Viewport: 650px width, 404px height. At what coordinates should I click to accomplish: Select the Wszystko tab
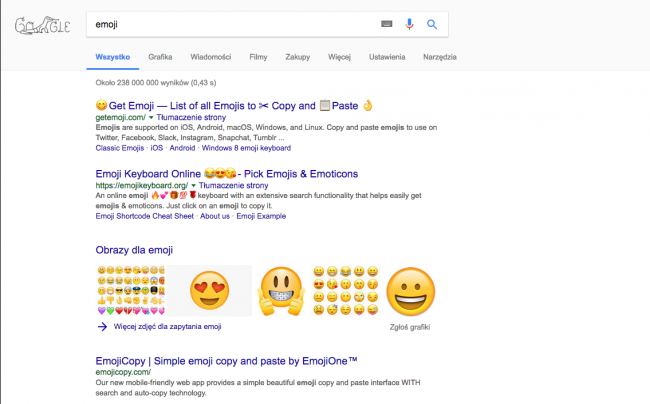tap(113, 57)
